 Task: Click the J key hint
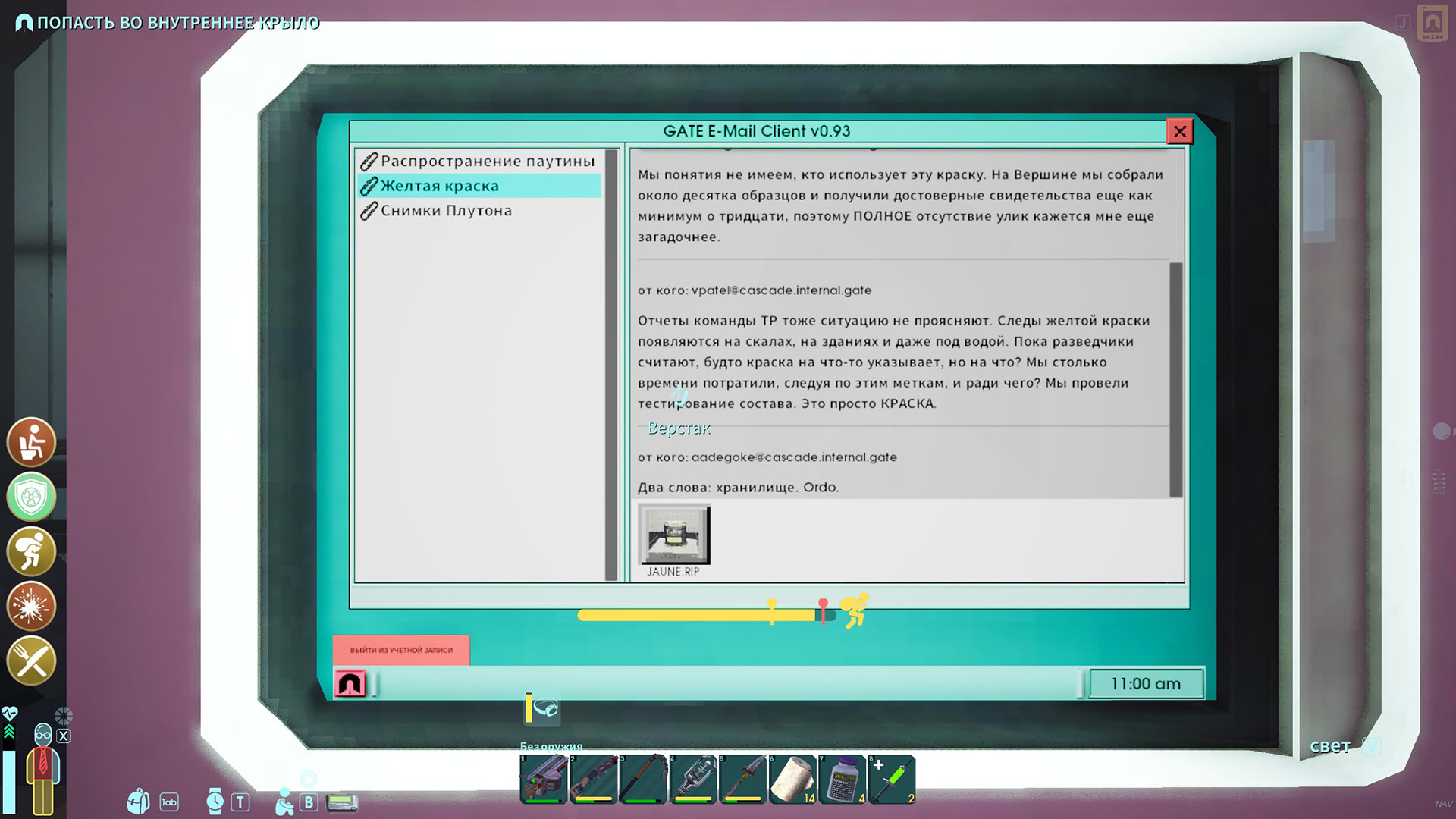click(x=1403, y=23)
